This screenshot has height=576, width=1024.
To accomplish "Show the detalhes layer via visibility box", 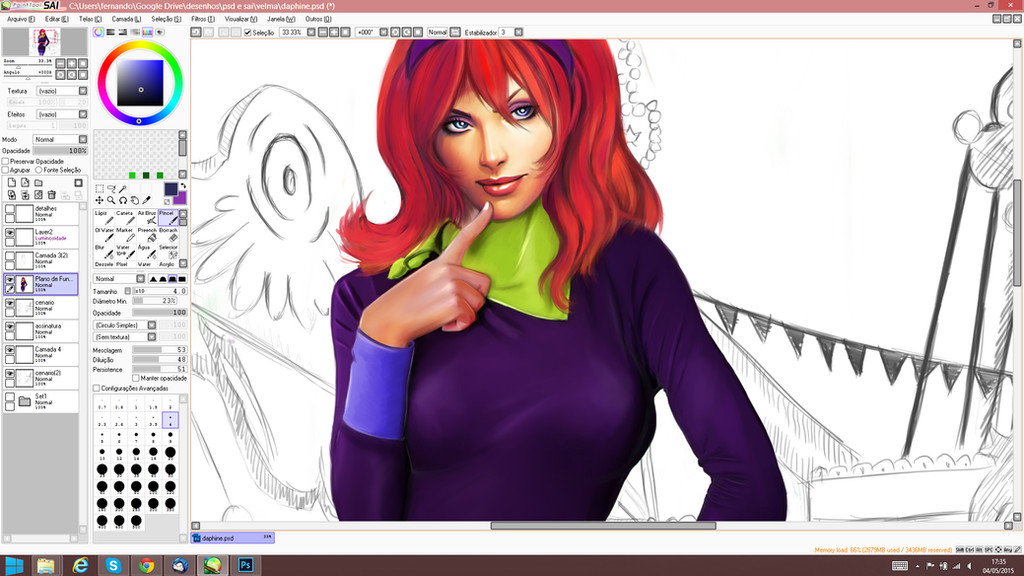I will (x=10, y=209).
